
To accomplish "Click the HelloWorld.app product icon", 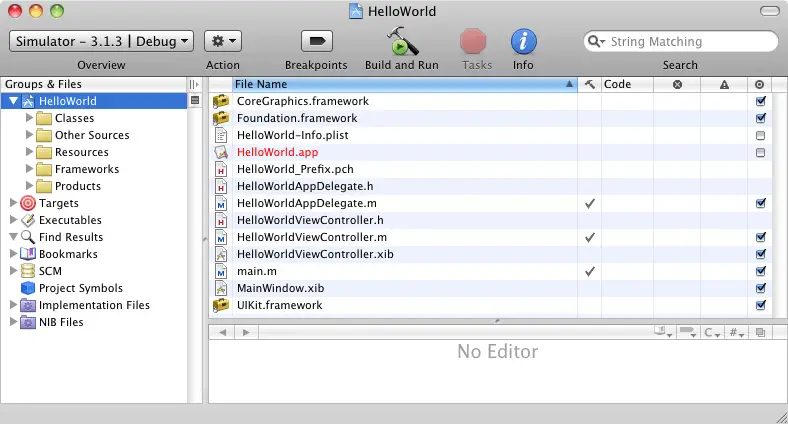I will coord(221,152).
